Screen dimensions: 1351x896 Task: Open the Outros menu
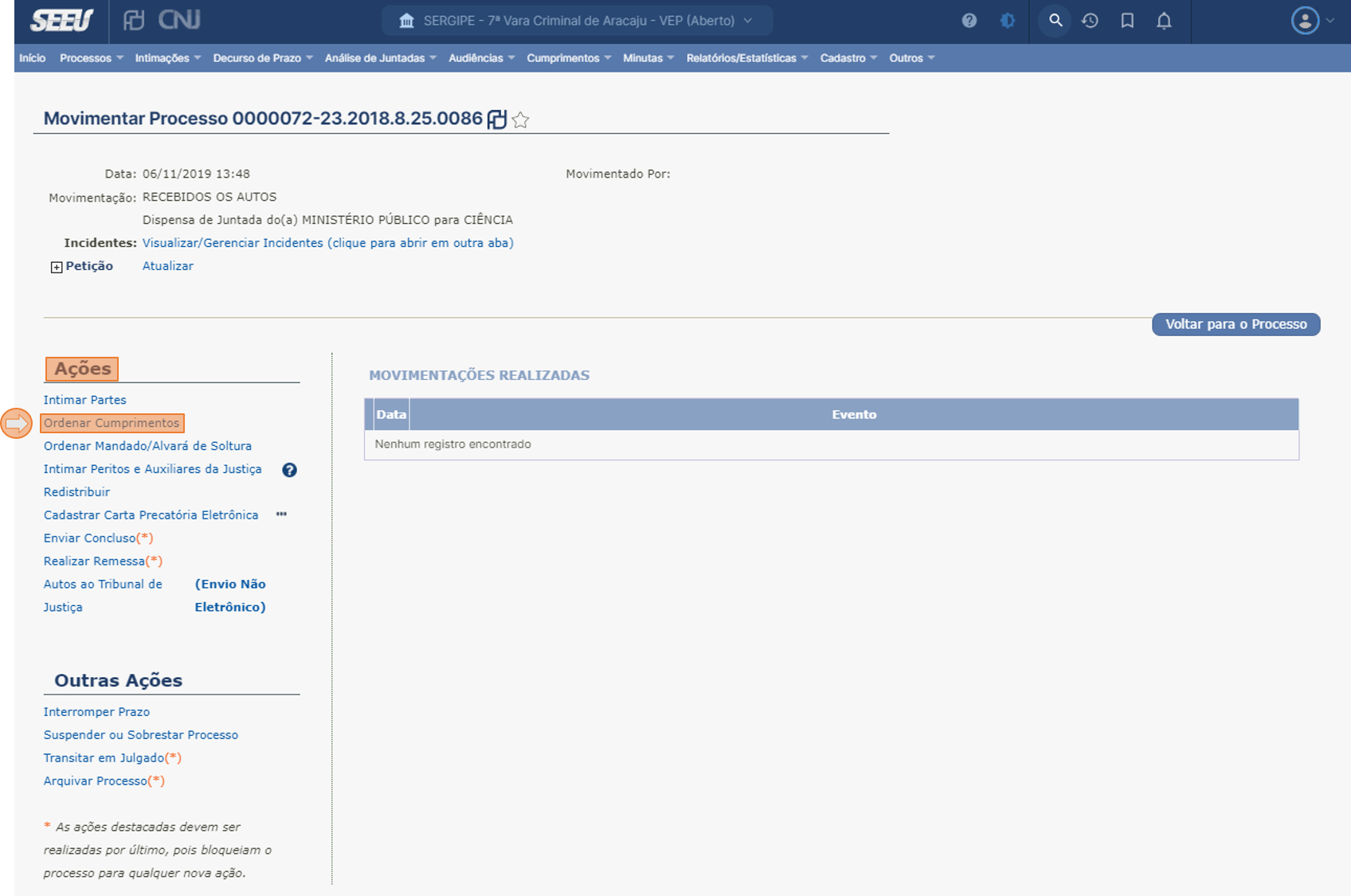tap(911, 58)
